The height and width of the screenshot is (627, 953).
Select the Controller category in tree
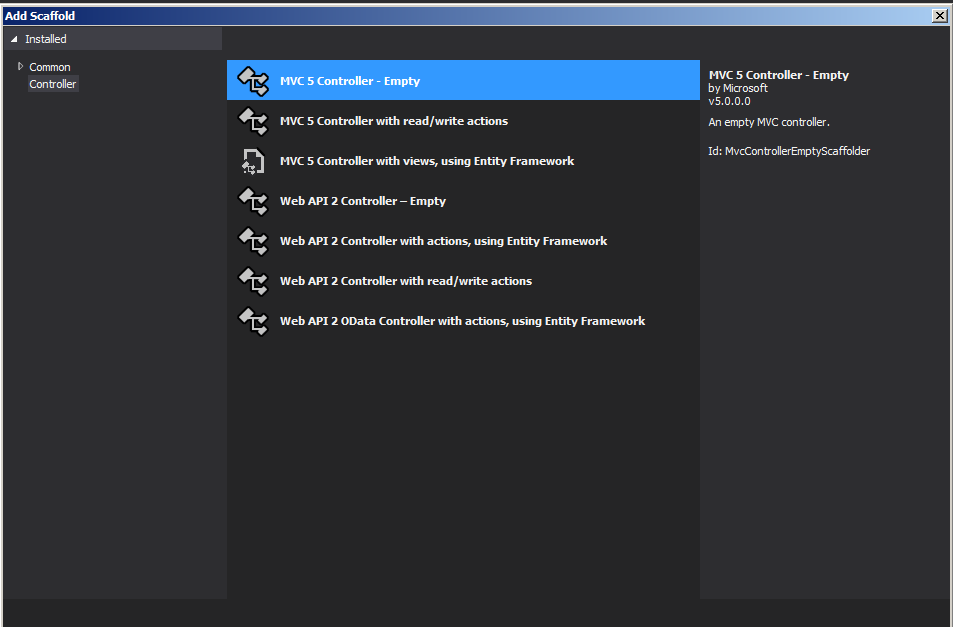click(53, 84)
